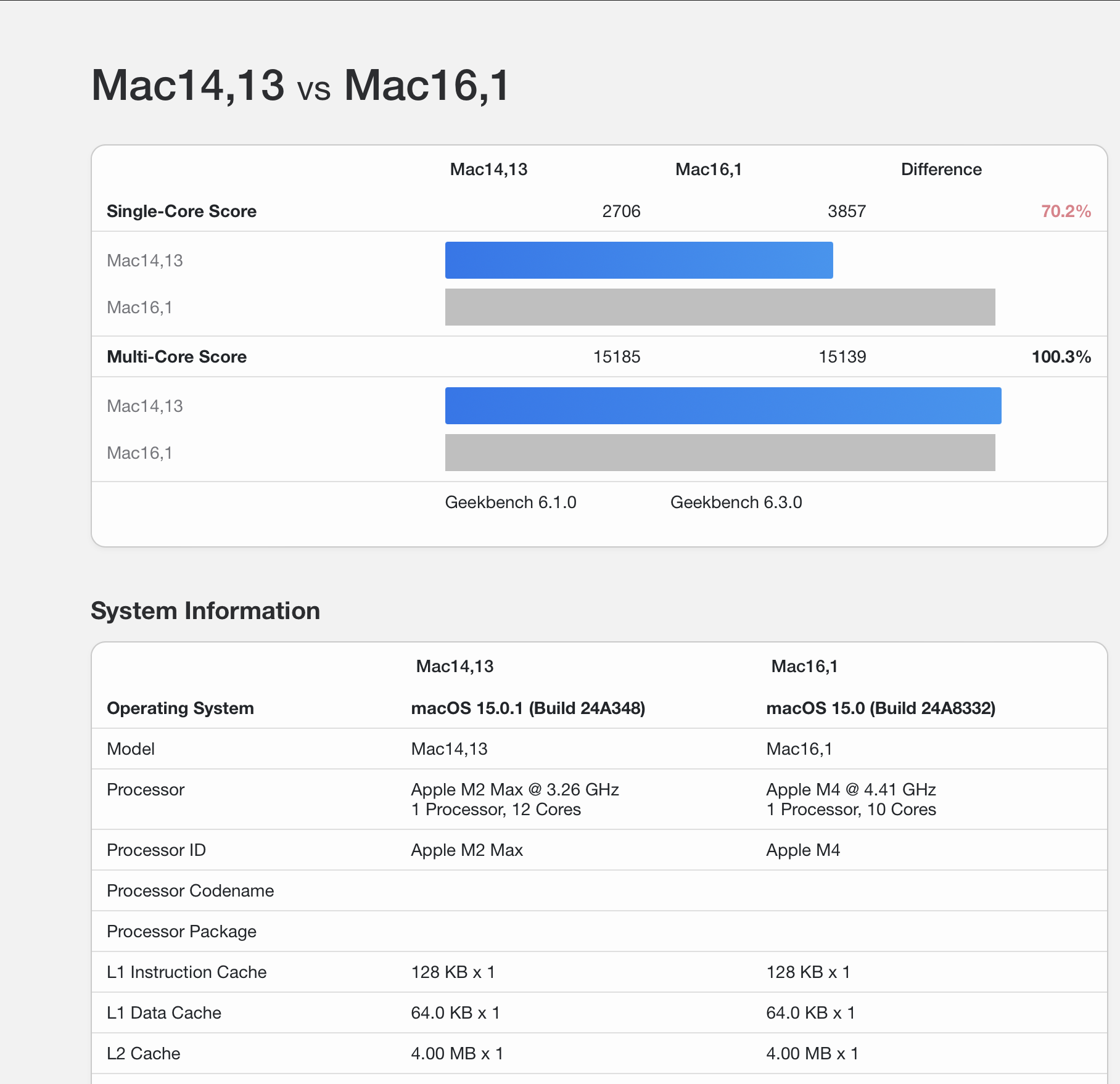Click "Apple M4" in Processor ID row
Image resolution: width=1120 pixels, height=1084 pixels.
point(803,850)
